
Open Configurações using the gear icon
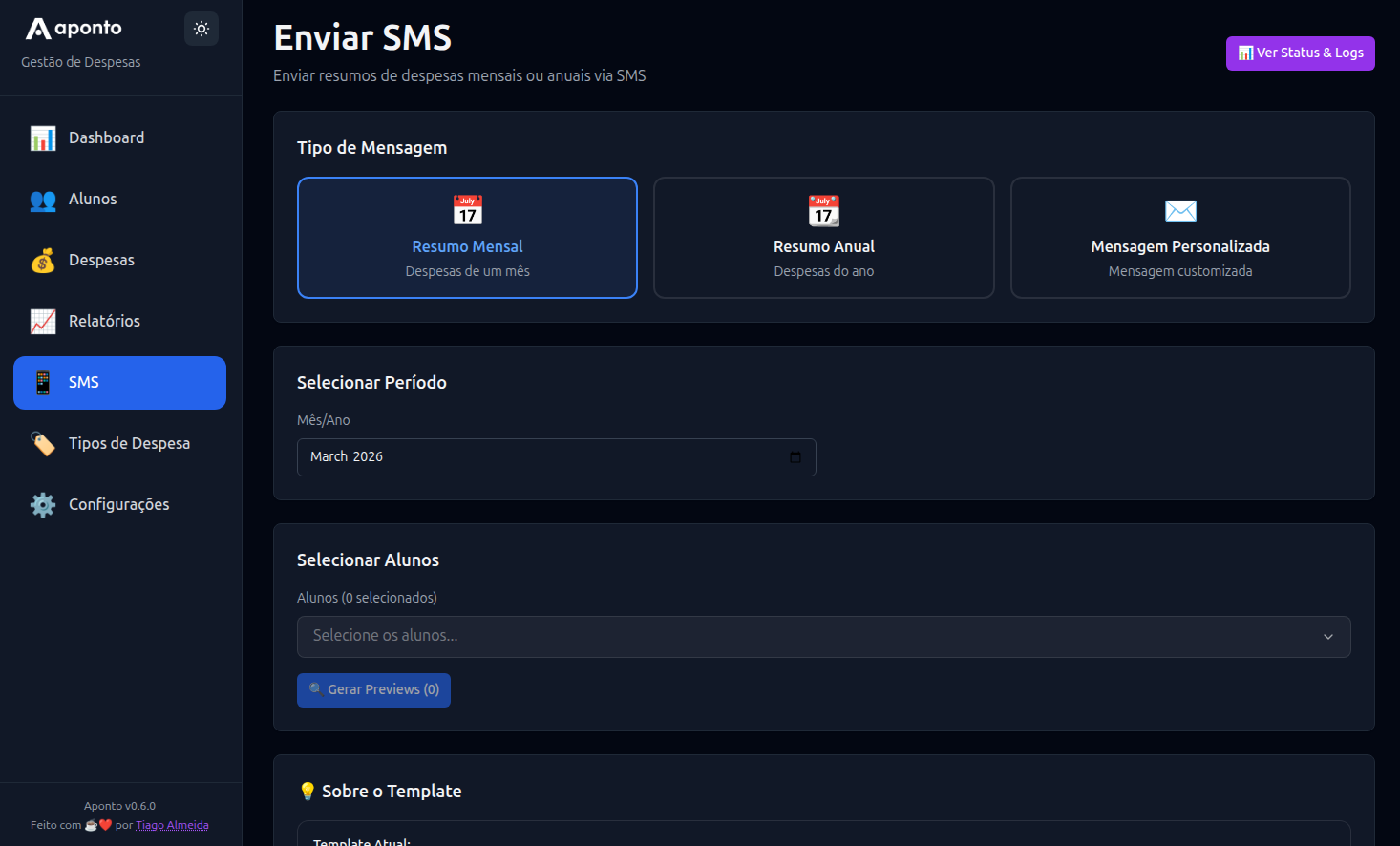click(x=42, y=504)
